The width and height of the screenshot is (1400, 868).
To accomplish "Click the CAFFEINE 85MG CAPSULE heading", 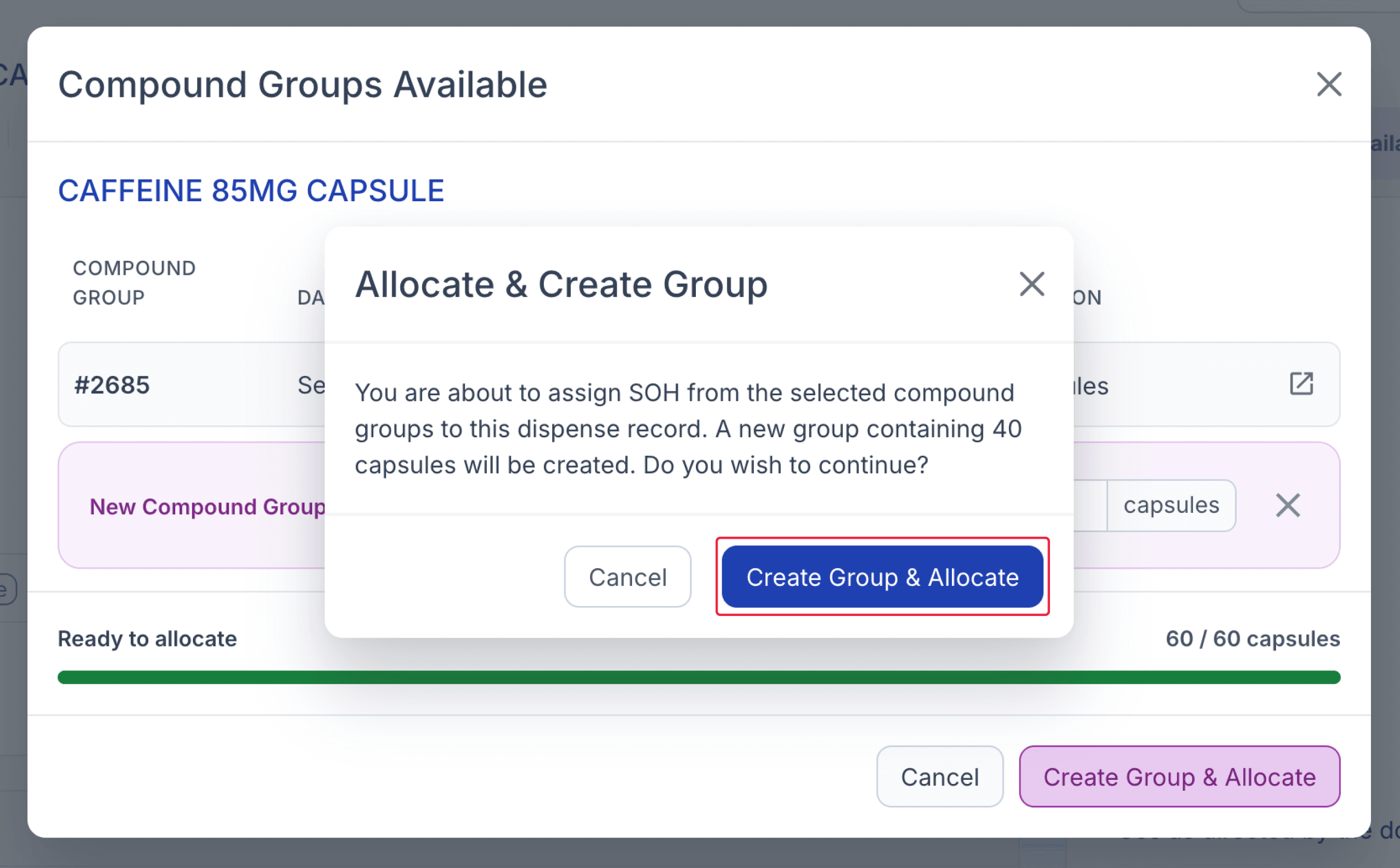I will point(251,191).
